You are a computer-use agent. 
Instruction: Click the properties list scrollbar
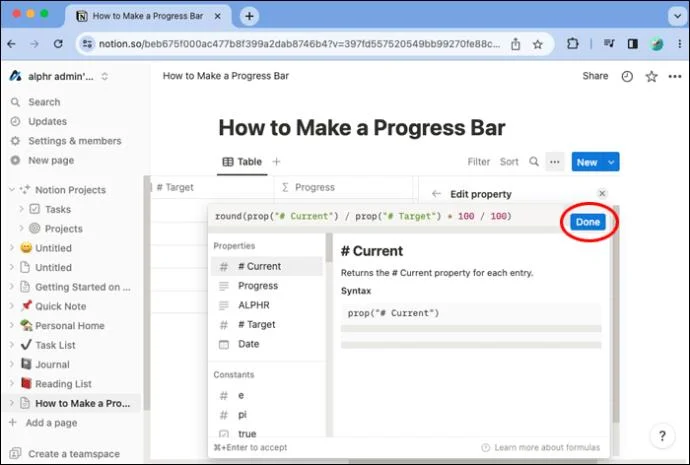point(329,248)
